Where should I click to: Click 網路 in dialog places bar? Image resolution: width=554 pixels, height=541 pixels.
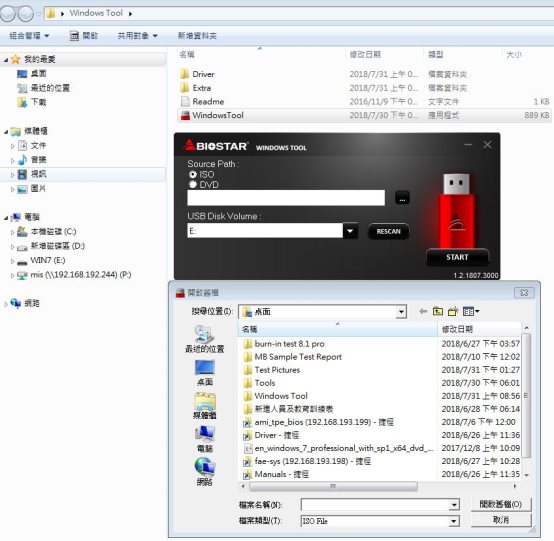coord(205,472)
